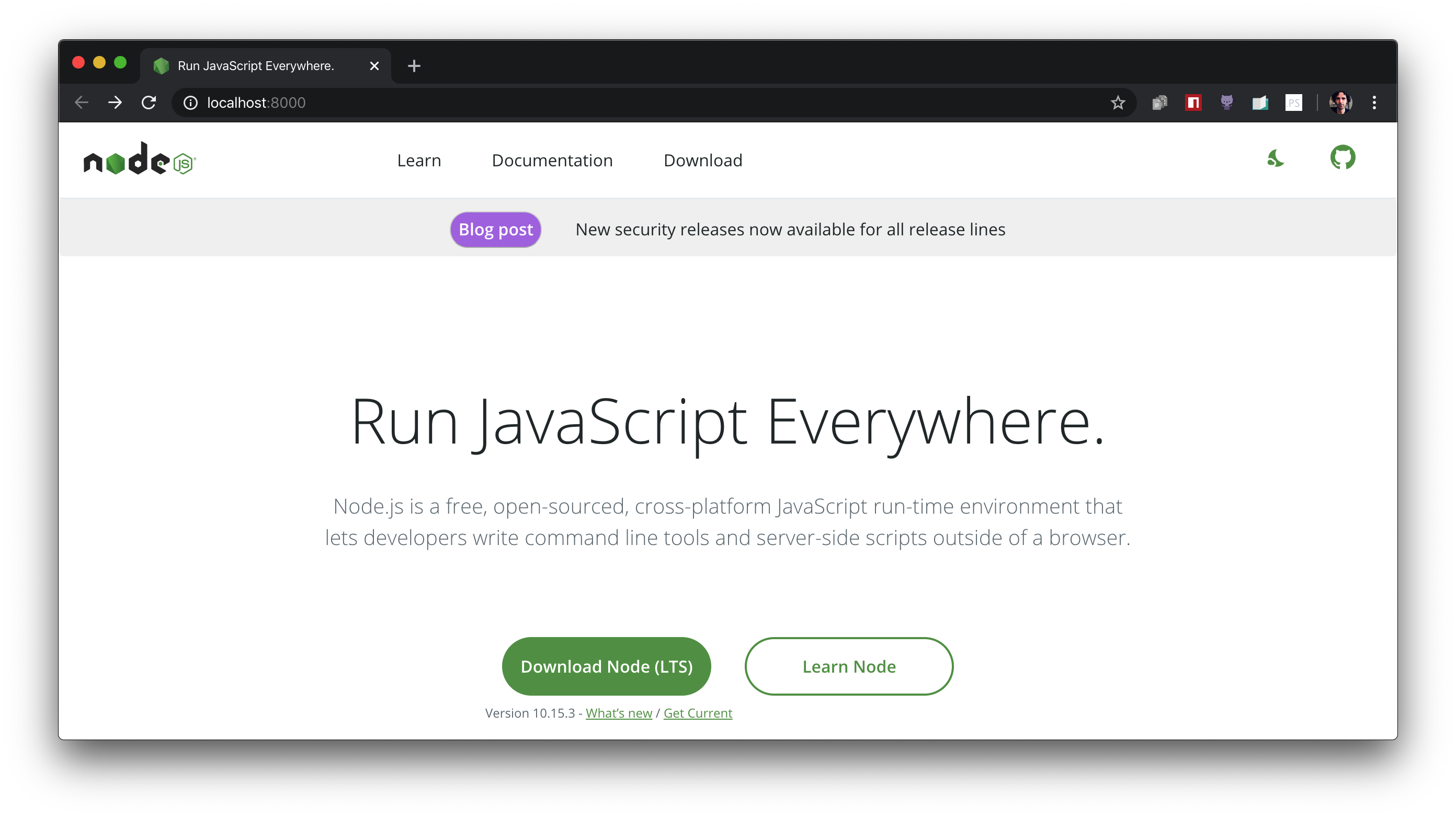
Task: Select the Run JavaScript Everywhere tab
Action: coord(266,65)
